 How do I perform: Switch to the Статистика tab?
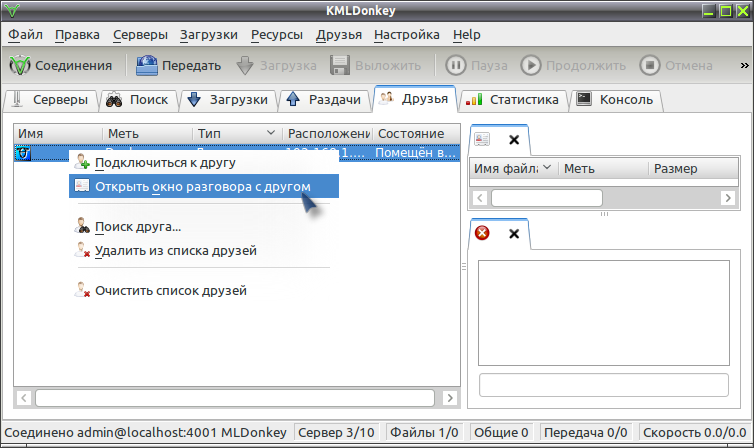click(513, 100)
